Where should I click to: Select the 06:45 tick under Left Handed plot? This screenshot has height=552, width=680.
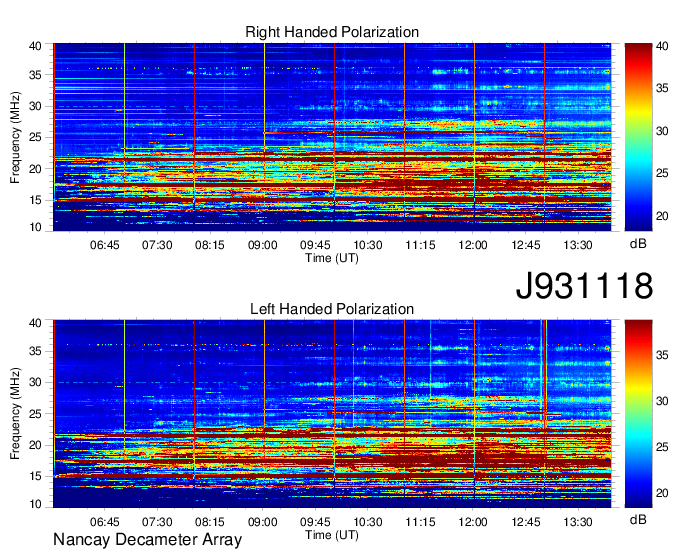coord(105,522)
